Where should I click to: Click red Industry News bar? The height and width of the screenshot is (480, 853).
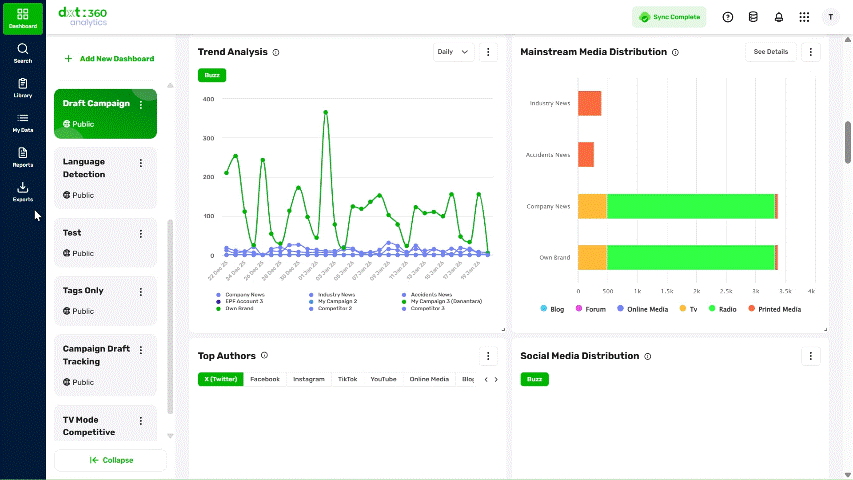(x=590, y=103)
